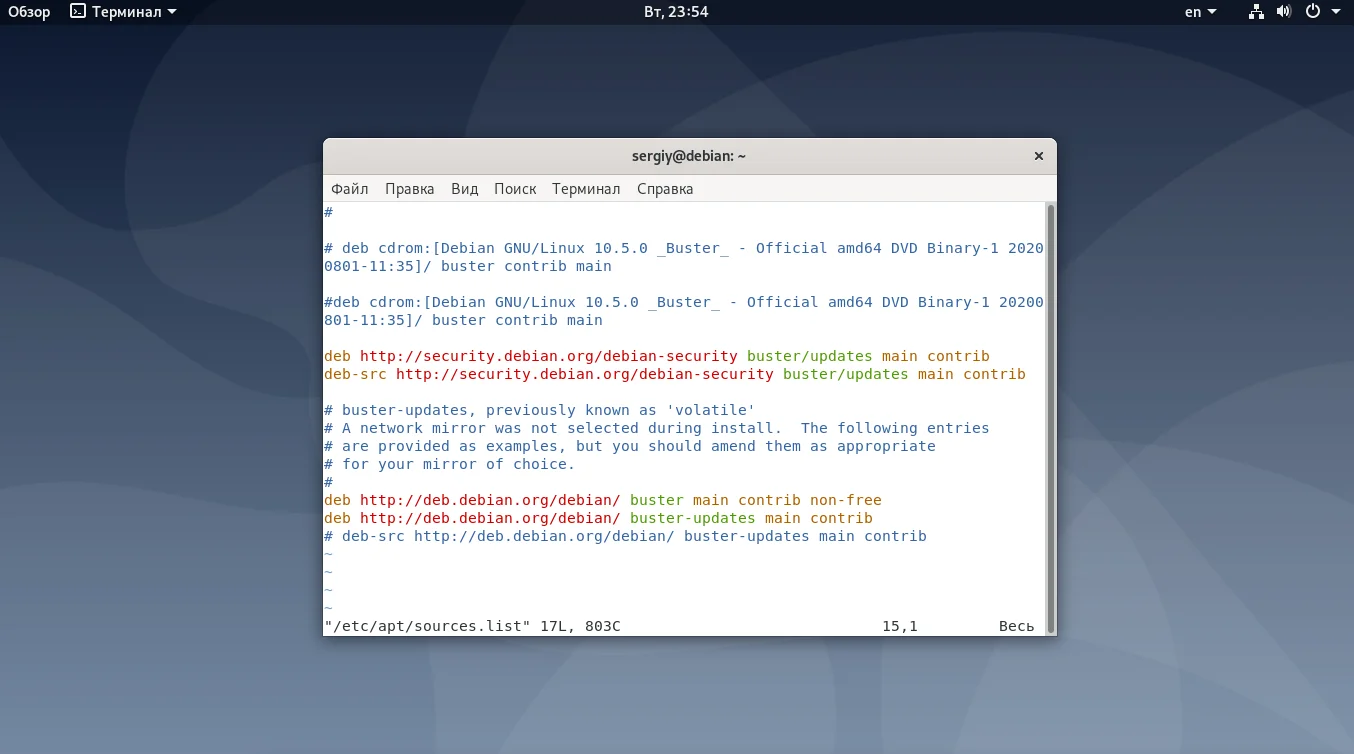1354x754 pixels.
Task: Click the terminal vertical scrollbar
Action: point(1050,417)
